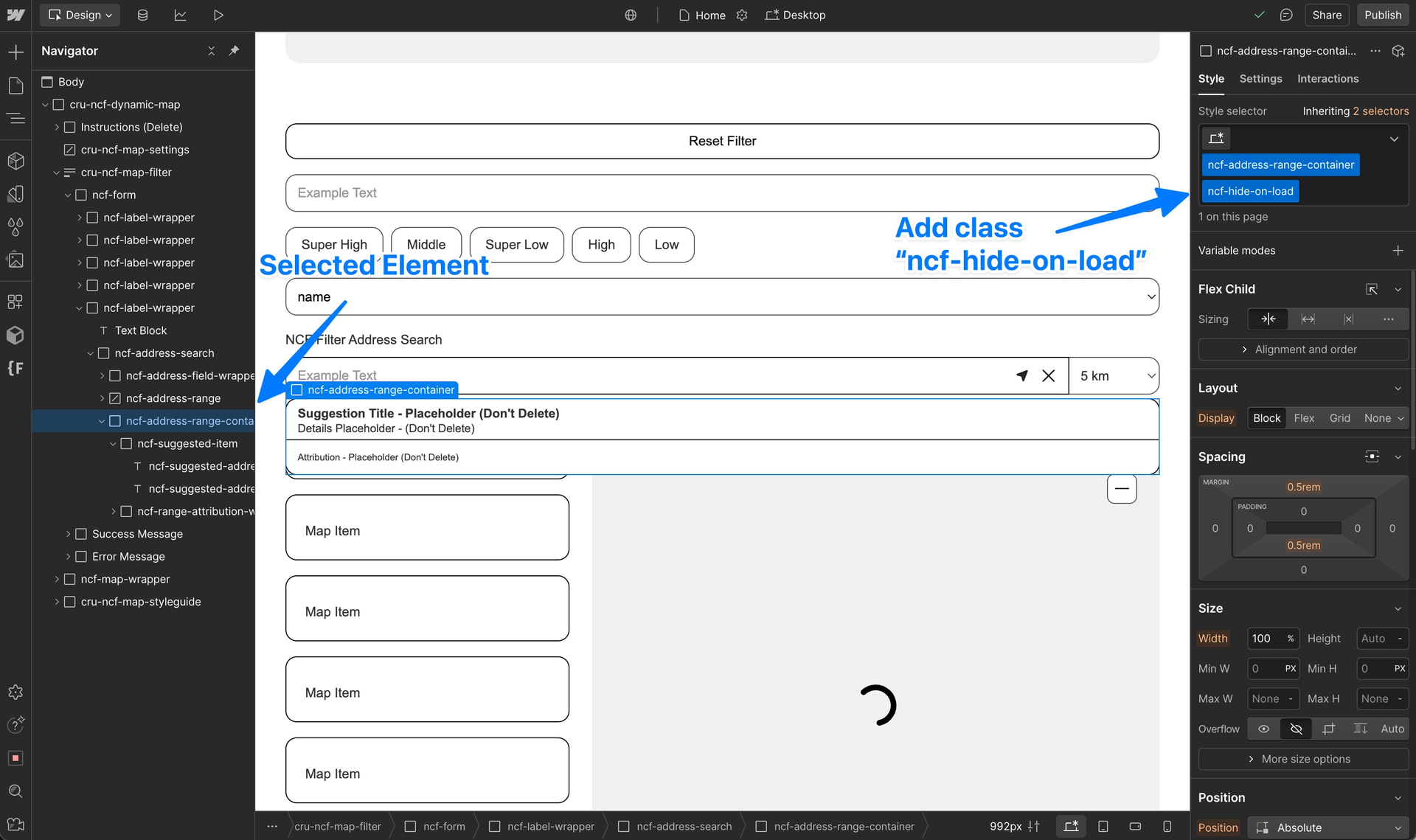Expand the style selector chevron
This screenshot has height=840, width=1416.
pyautogui.click(x=1394, y=139)
